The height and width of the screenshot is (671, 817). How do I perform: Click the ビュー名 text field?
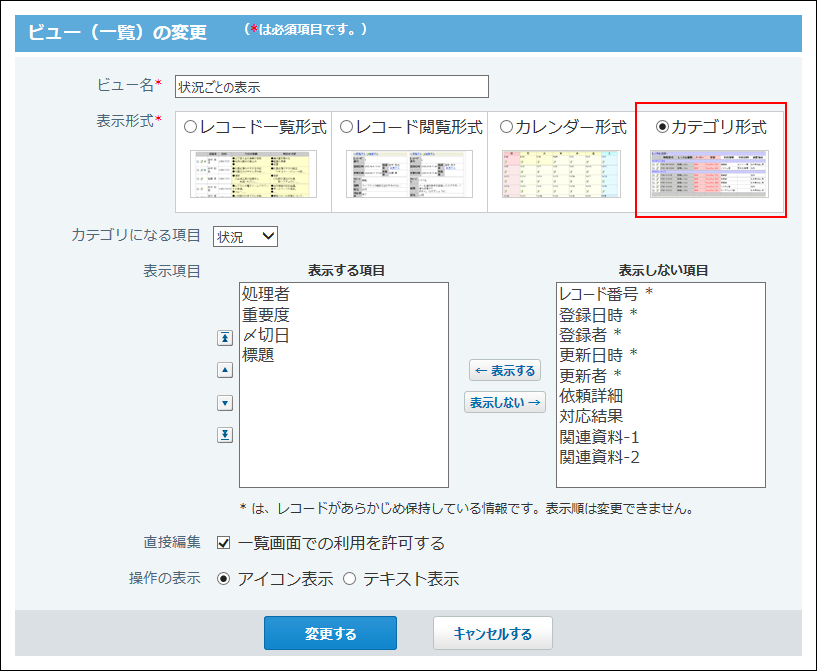(331, 87)
